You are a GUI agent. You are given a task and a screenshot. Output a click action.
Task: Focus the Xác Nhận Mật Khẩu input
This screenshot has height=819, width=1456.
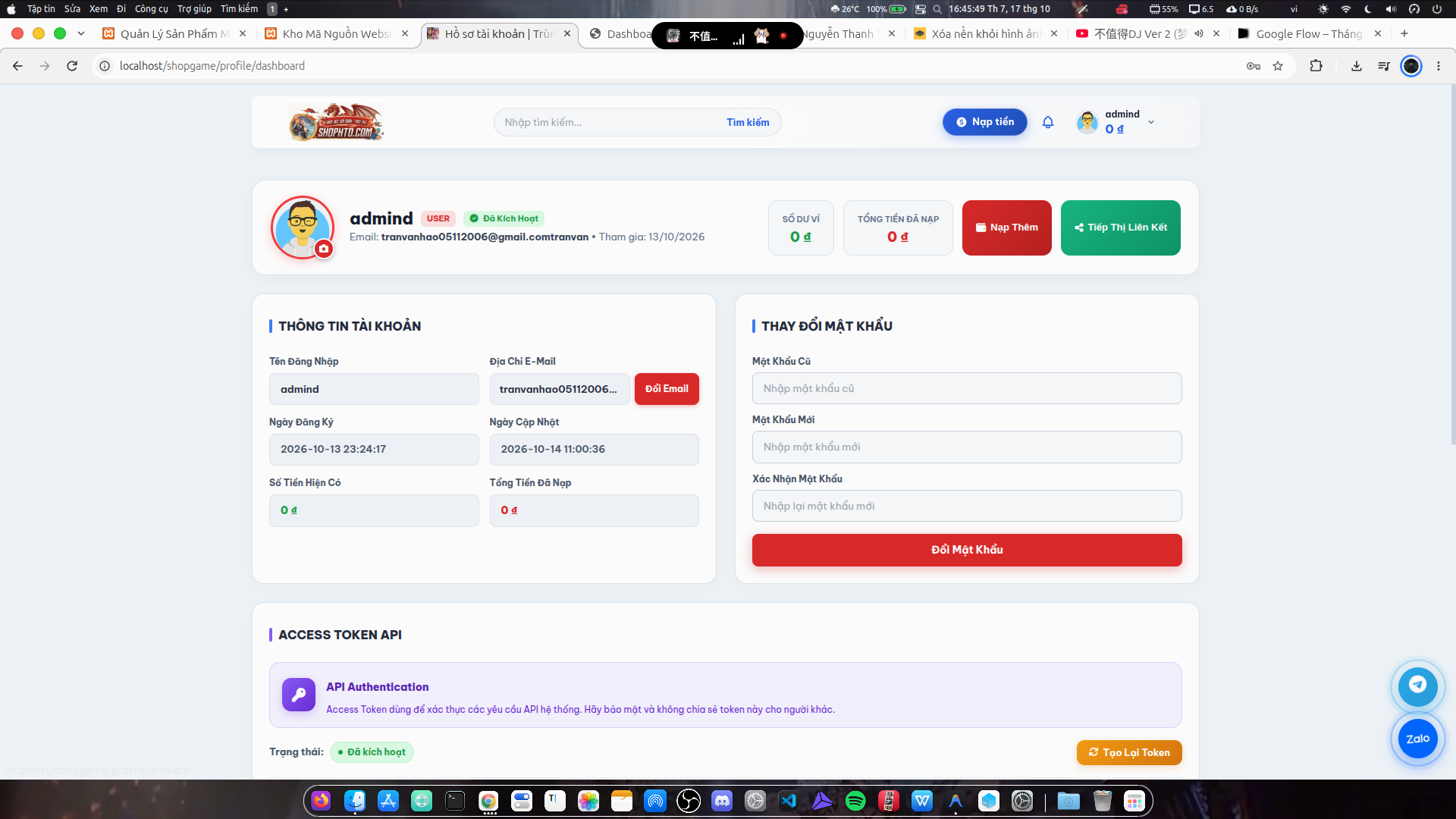967,506
